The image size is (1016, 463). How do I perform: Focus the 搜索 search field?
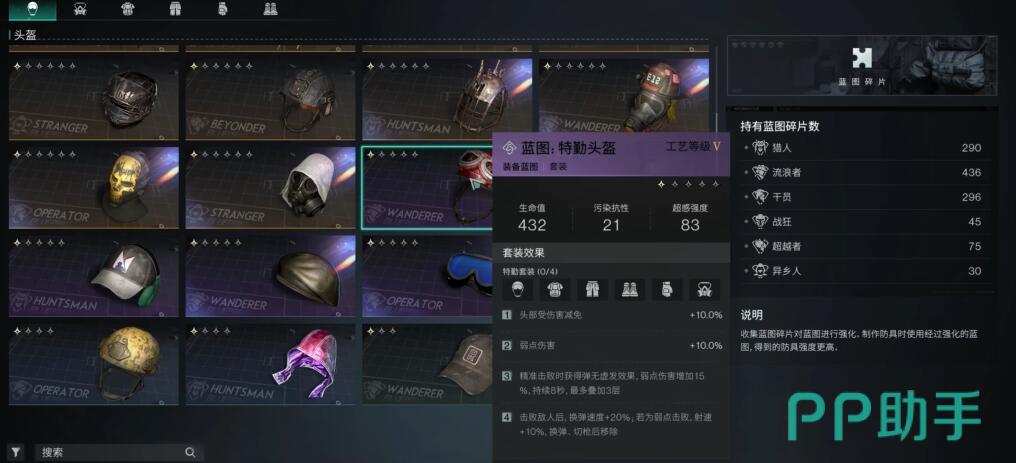(119, 452)
